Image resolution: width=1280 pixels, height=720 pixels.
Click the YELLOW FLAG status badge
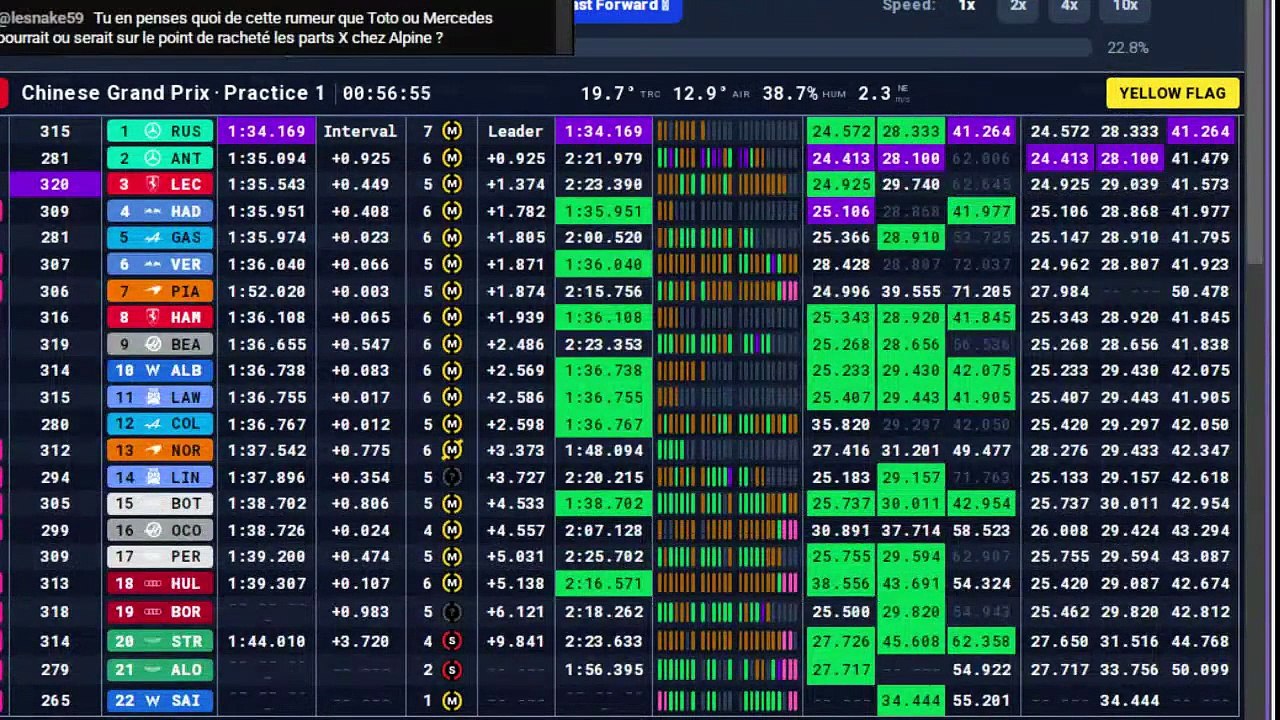(x=1172, y=93)
